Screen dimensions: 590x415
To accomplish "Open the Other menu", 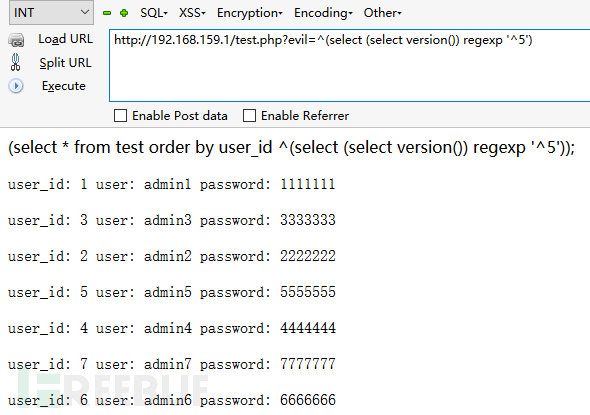I will (382, 13).
